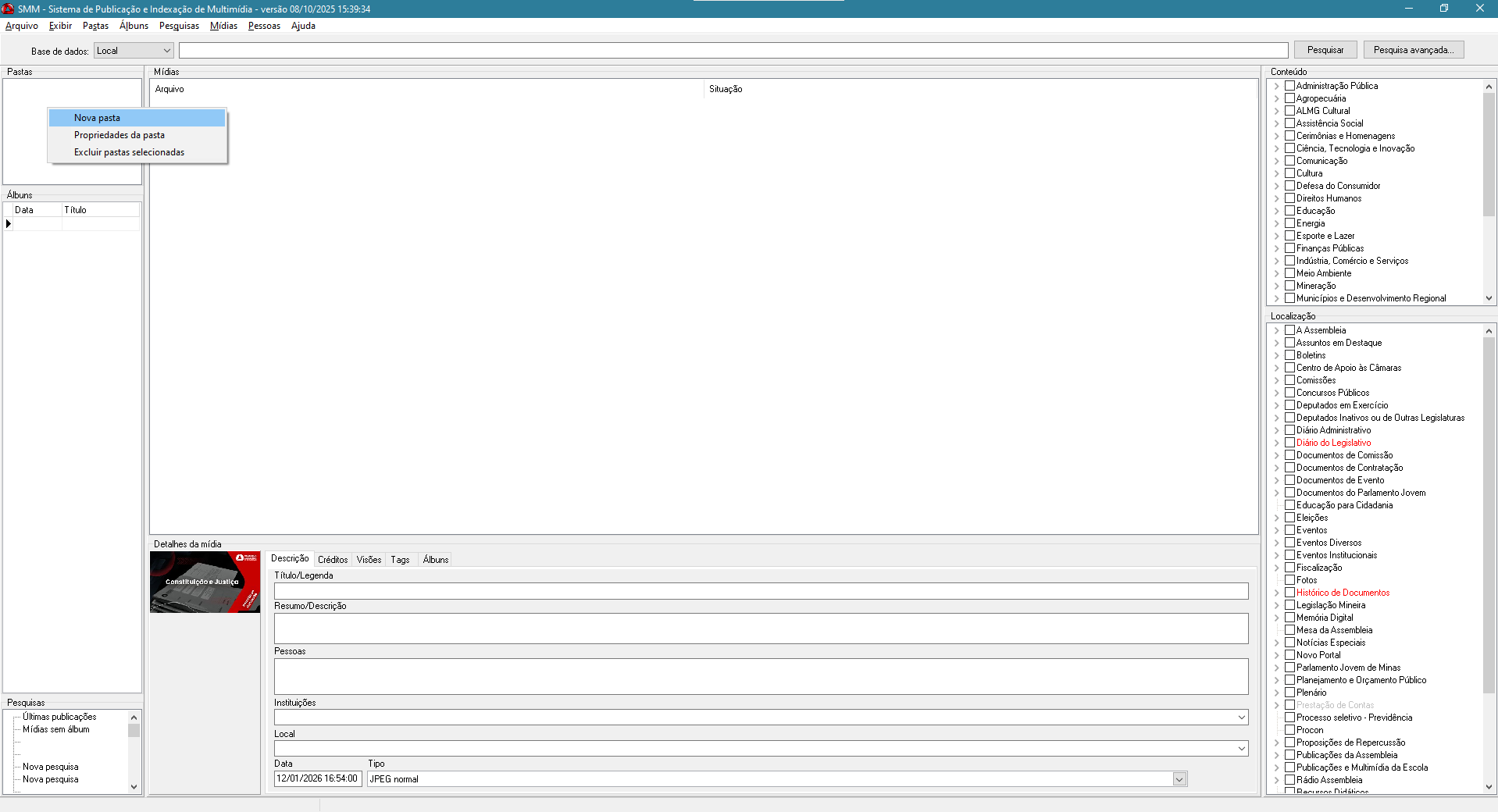Open Pesquisa avançada
The image size is (1498, 812).
1413,50
